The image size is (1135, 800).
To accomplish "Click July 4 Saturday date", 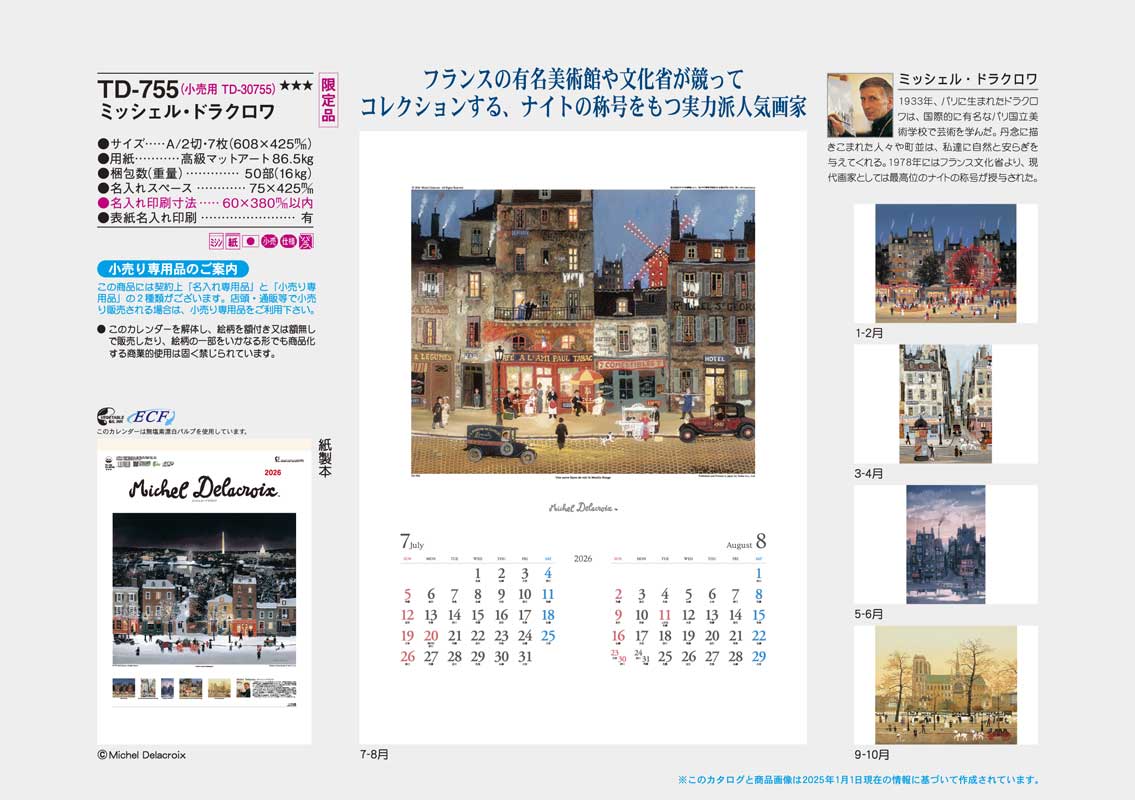I will pyautogui.click(x=548, y=573).
